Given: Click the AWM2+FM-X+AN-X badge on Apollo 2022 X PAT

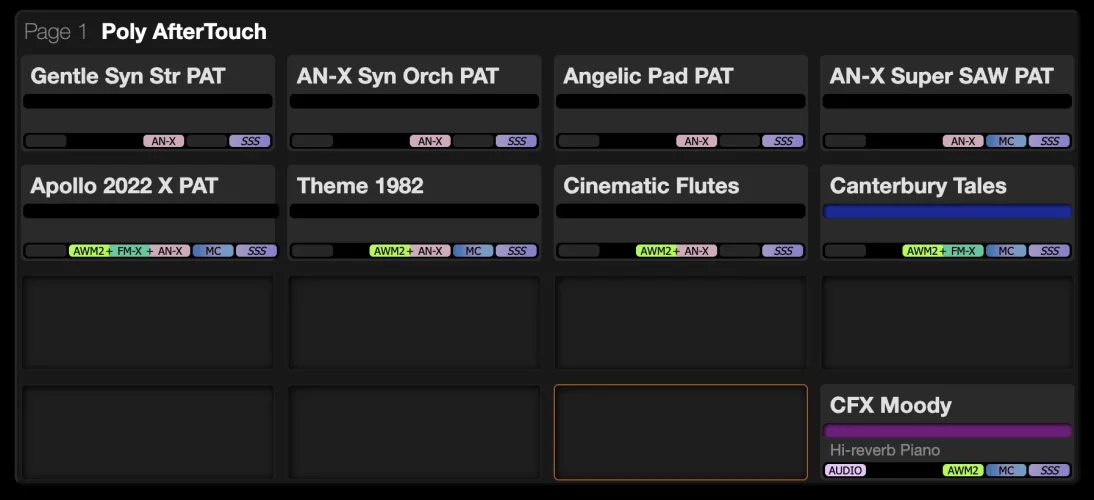Looking at the screenshot, I should [x=128, y=251].
